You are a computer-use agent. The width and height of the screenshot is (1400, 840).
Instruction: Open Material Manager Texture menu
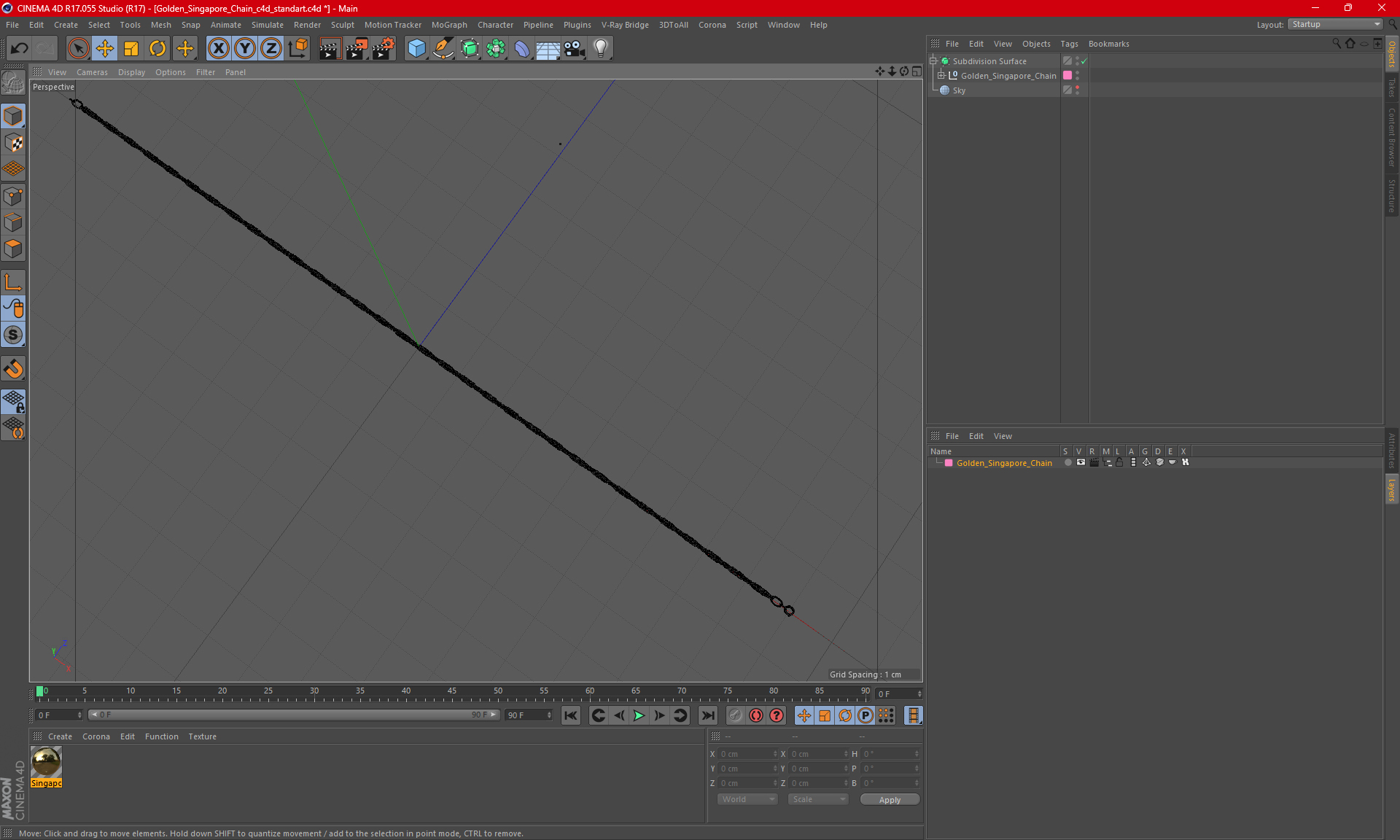point(202,736)
